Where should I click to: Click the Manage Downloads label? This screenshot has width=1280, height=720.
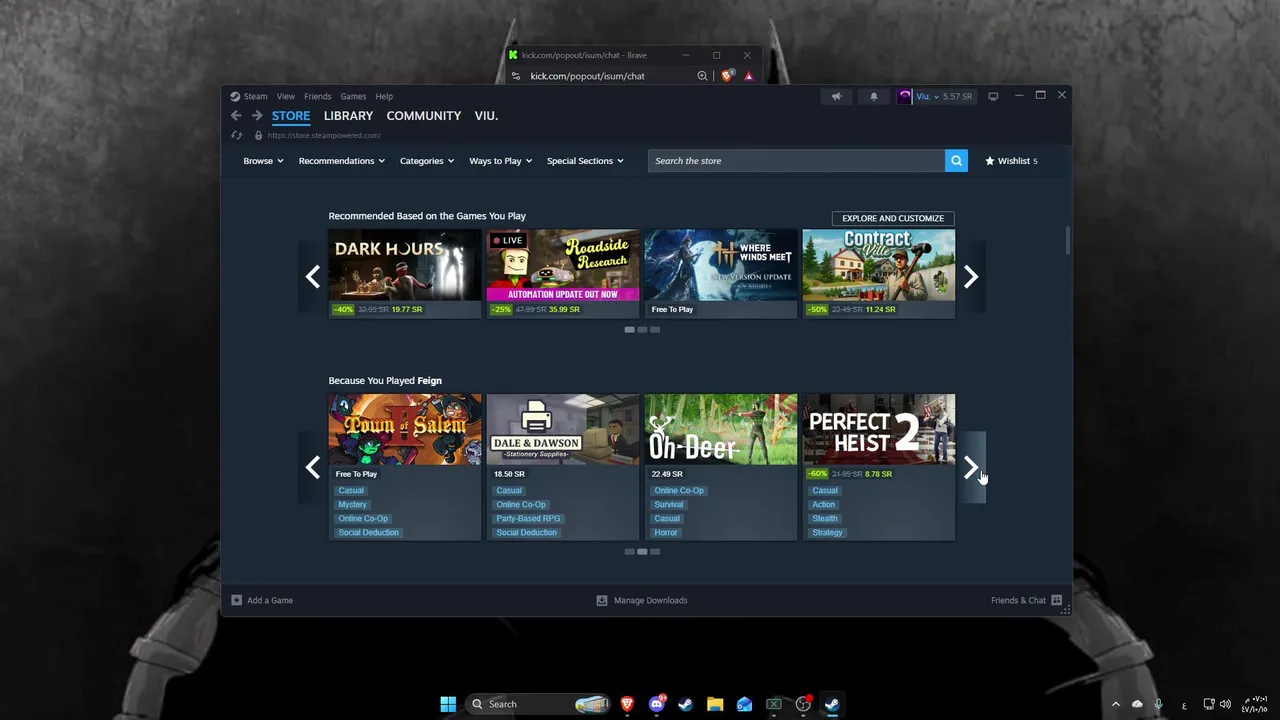[x=651, y=600]
